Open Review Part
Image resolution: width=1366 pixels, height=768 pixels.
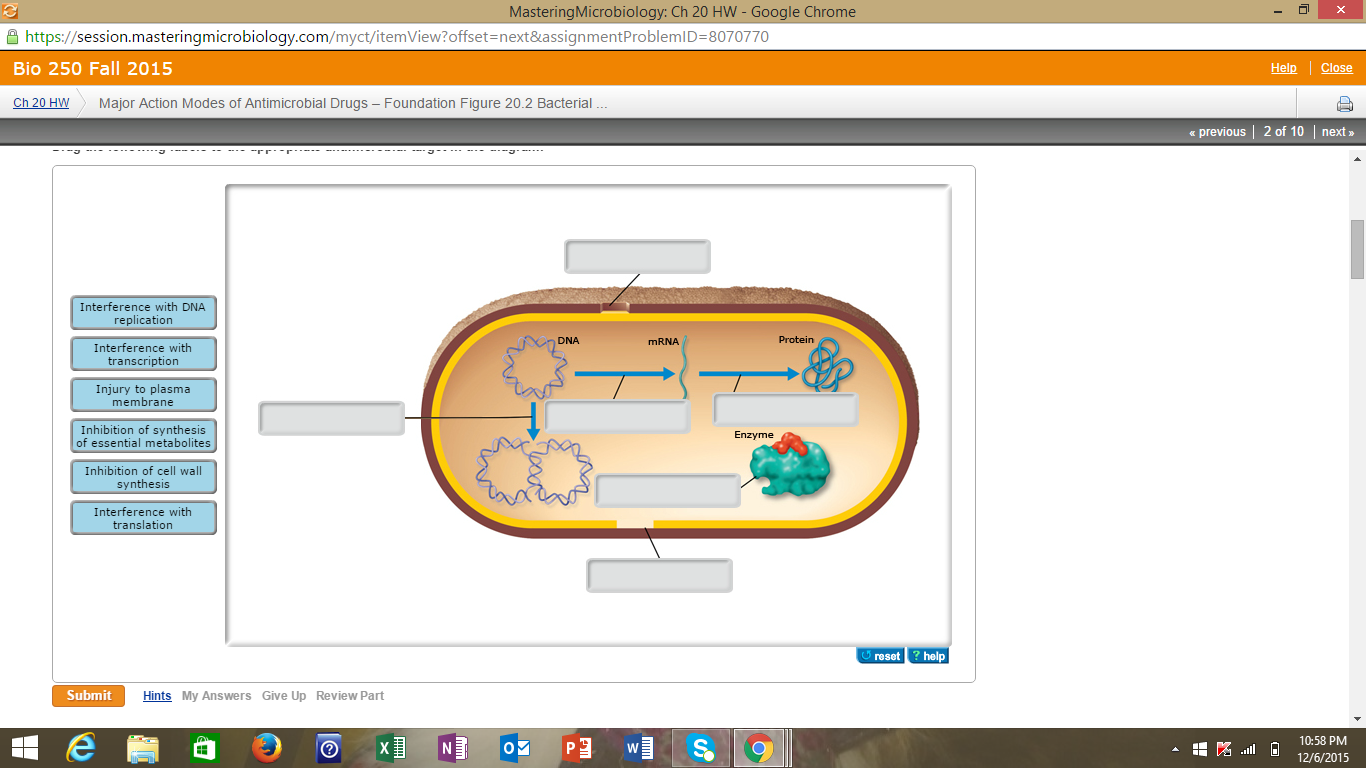[x=349, y=695]
